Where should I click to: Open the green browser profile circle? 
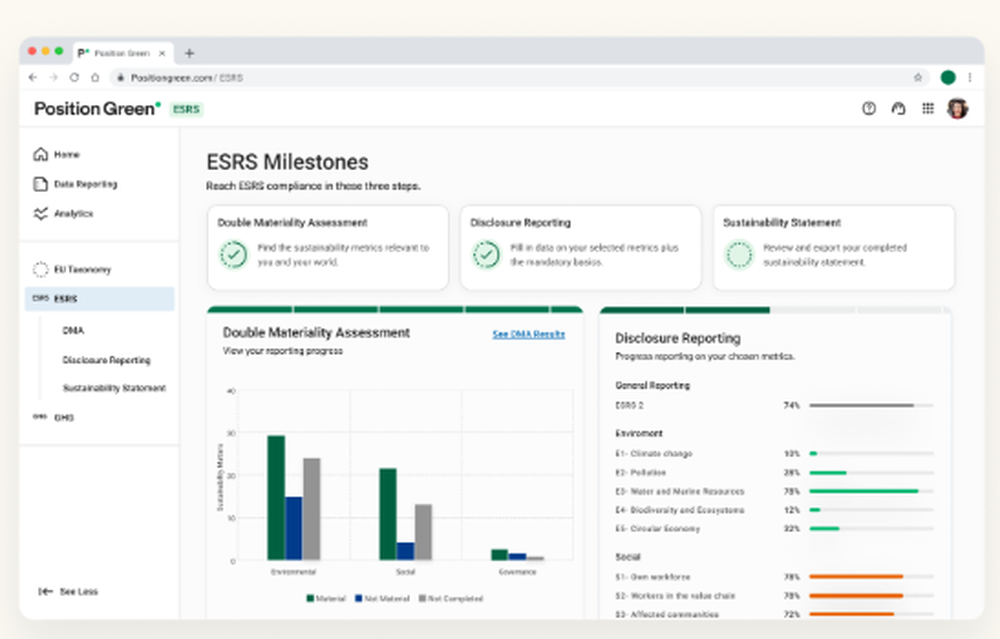(948, 78)
